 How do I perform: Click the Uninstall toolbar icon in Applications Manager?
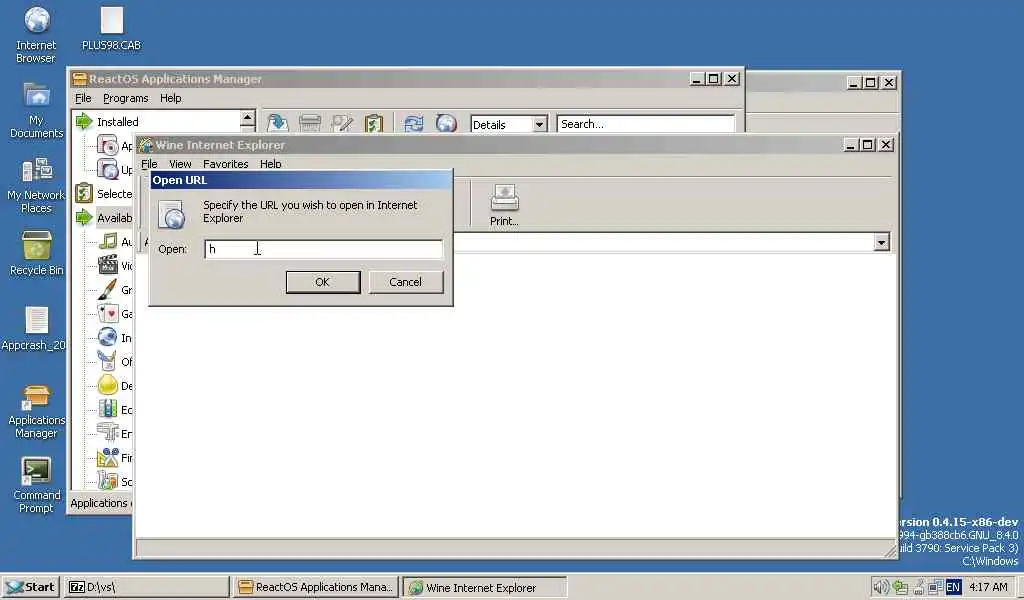click(x=310, y=123)
